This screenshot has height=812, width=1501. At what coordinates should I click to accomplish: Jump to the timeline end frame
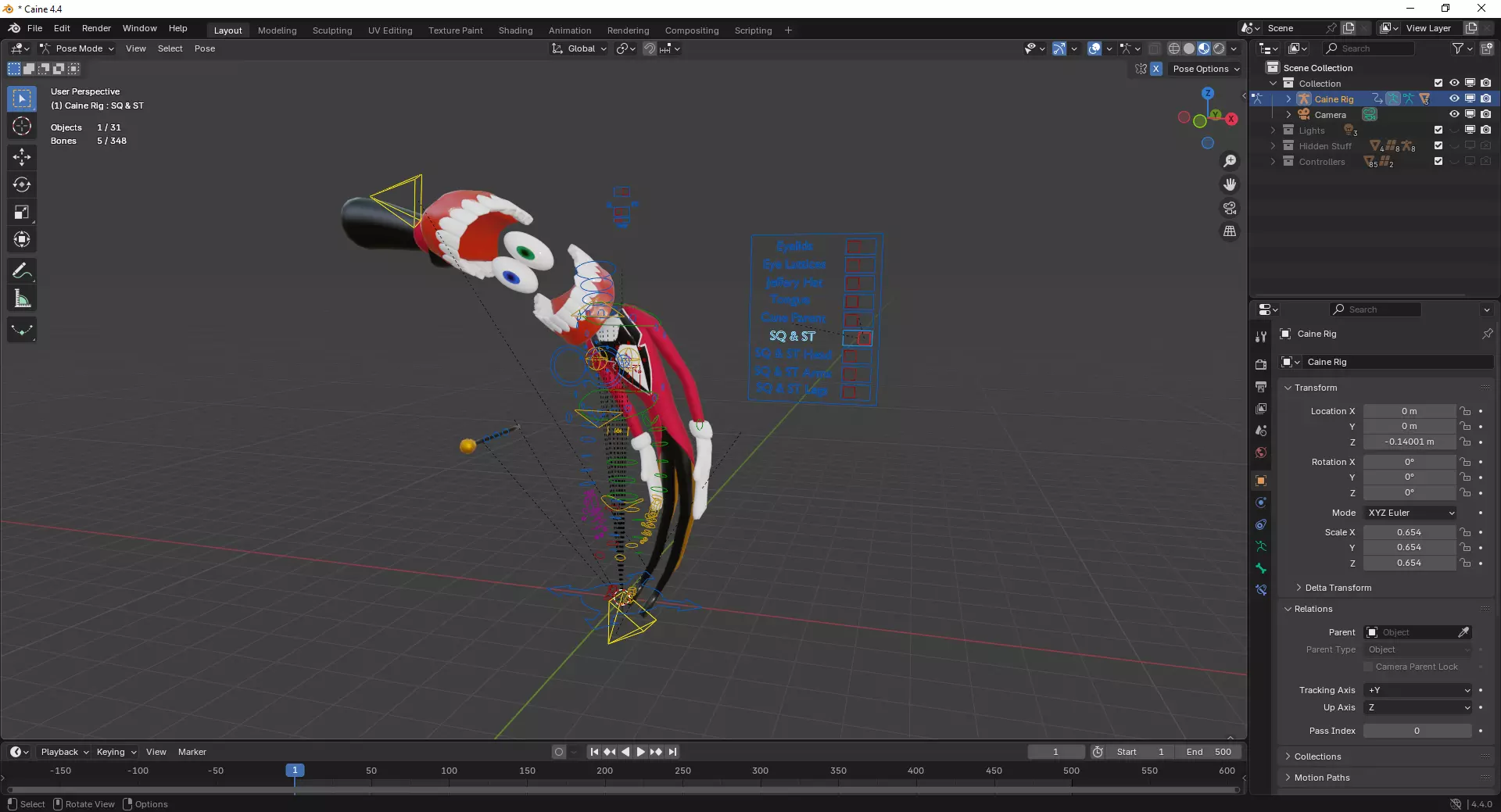pos(672,752)
